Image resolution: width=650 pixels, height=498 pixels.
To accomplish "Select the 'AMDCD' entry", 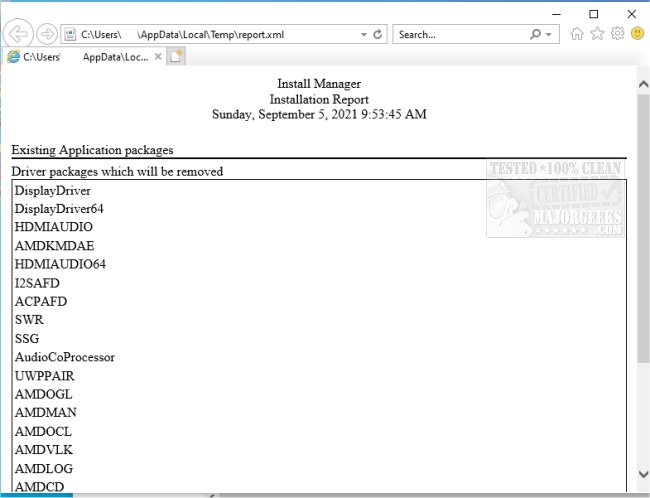I will [39, 486].
